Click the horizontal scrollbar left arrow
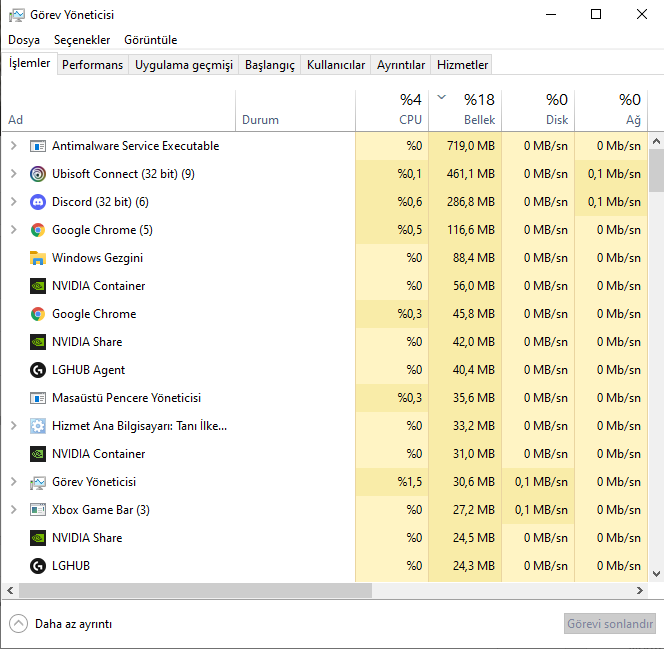This screenshot has width=664, height=649. 10,590
